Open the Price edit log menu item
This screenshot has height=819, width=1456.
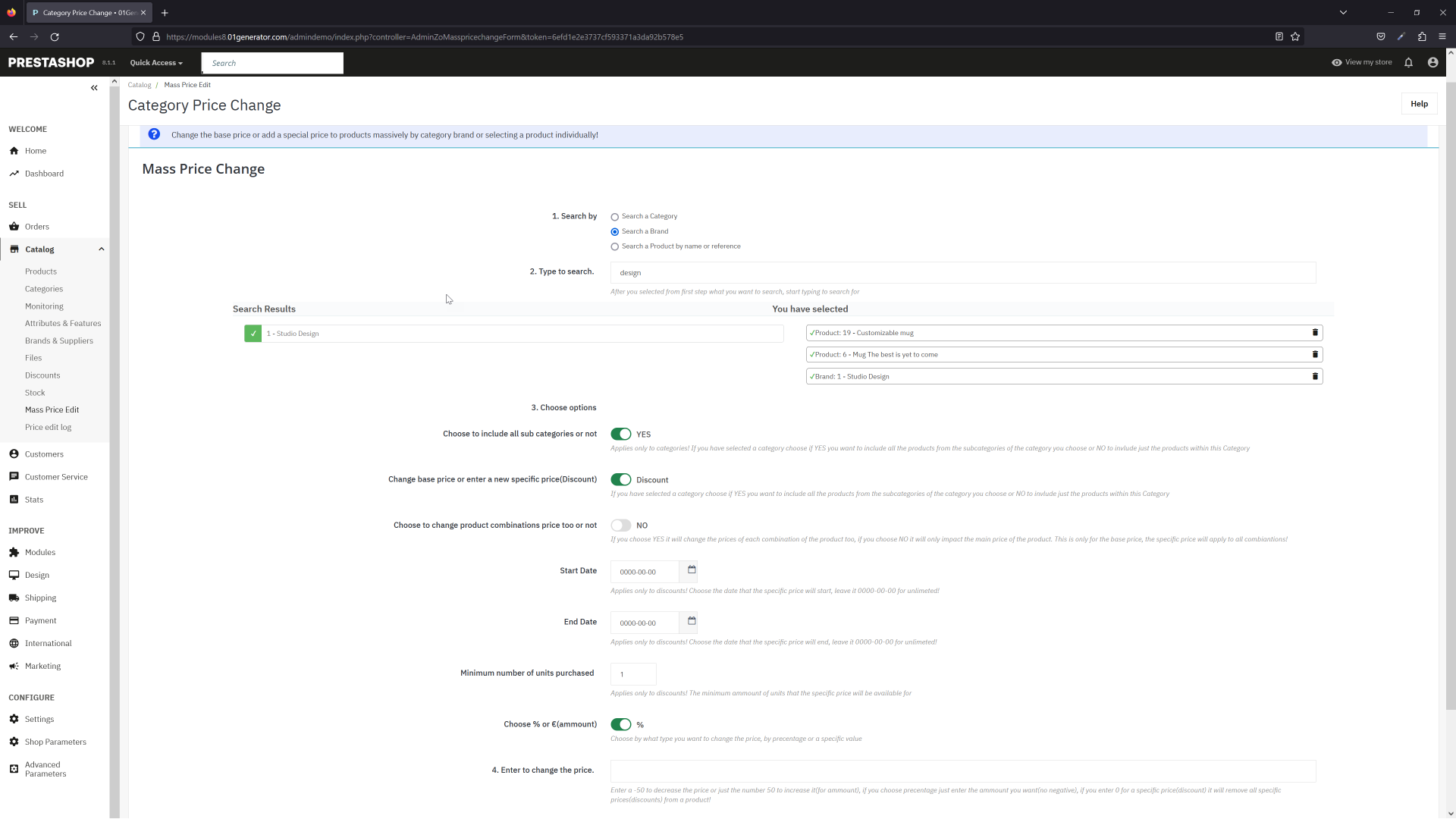pos(48,427)
